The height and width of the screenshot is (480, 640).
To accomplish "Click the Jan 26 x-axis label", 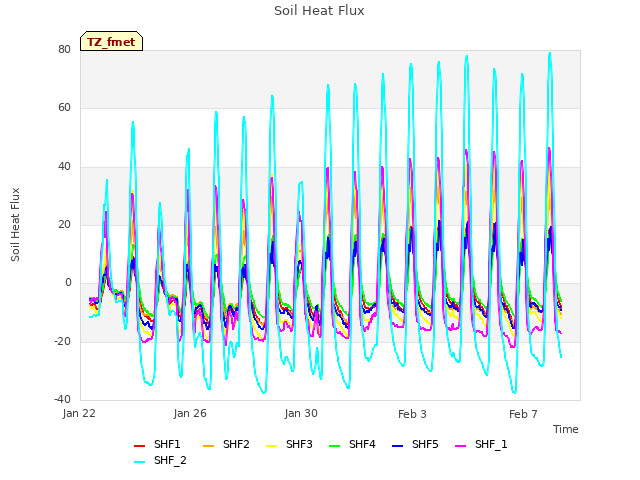I will 190,414.
